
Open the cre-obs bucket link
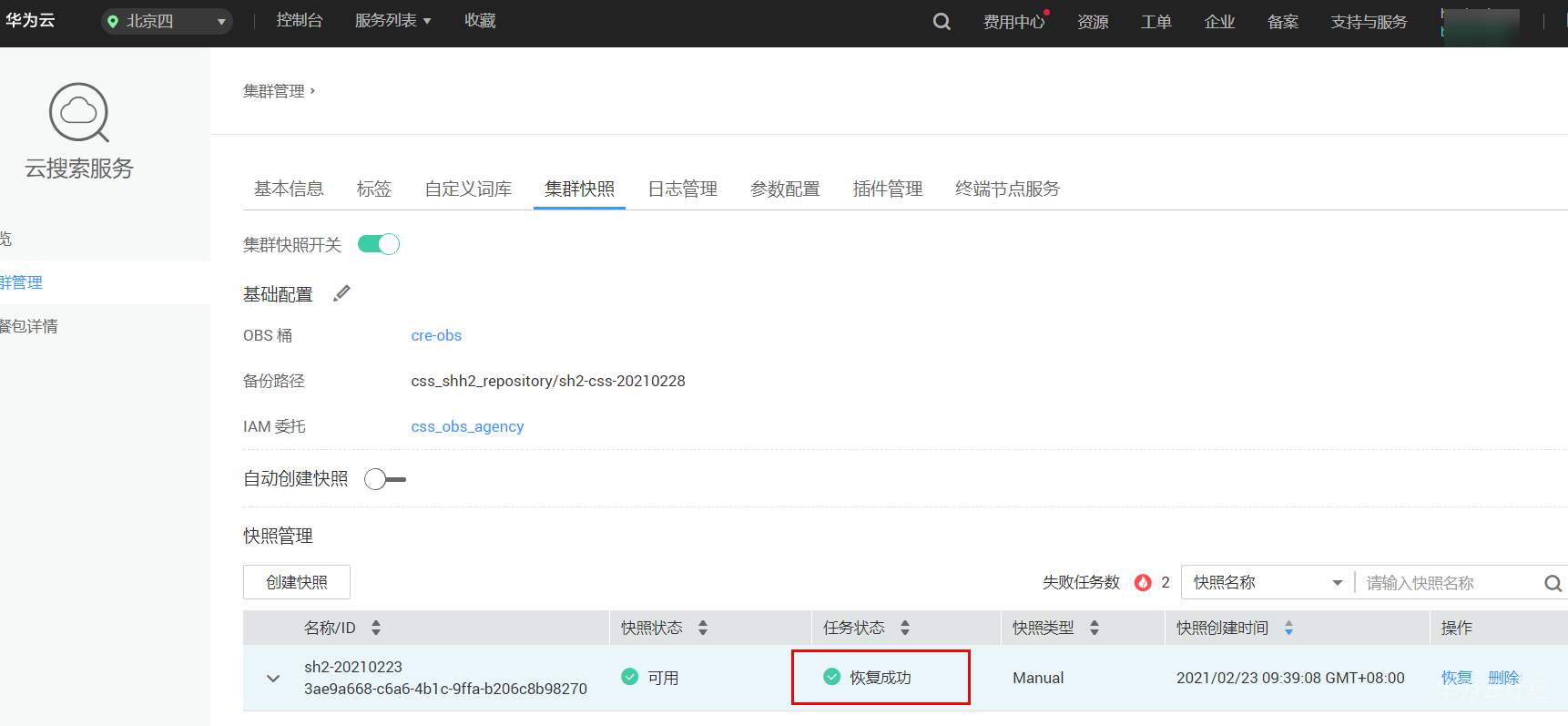[x=436, y=335]
